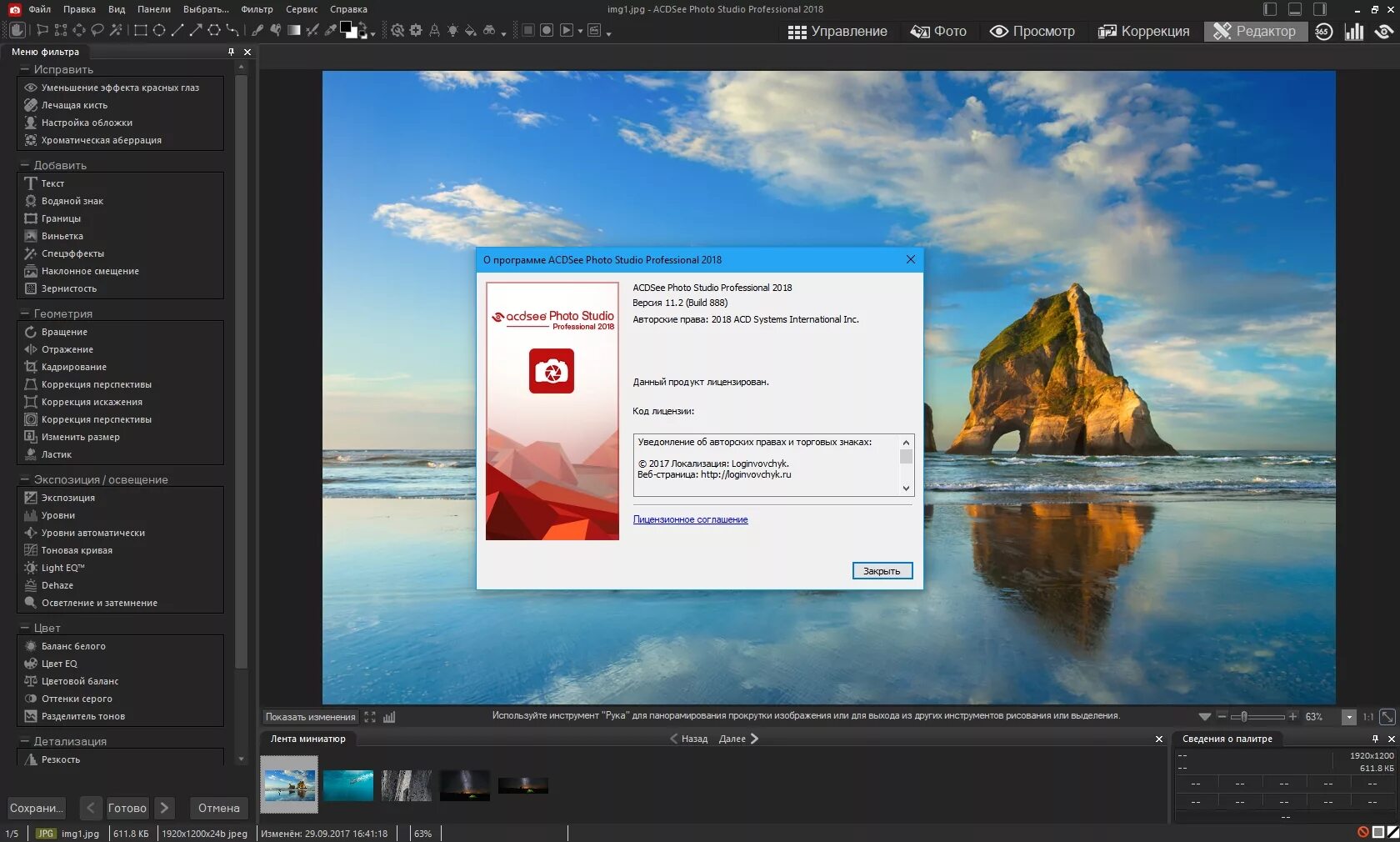Open the Справка menu

click(x=348, y=9)
